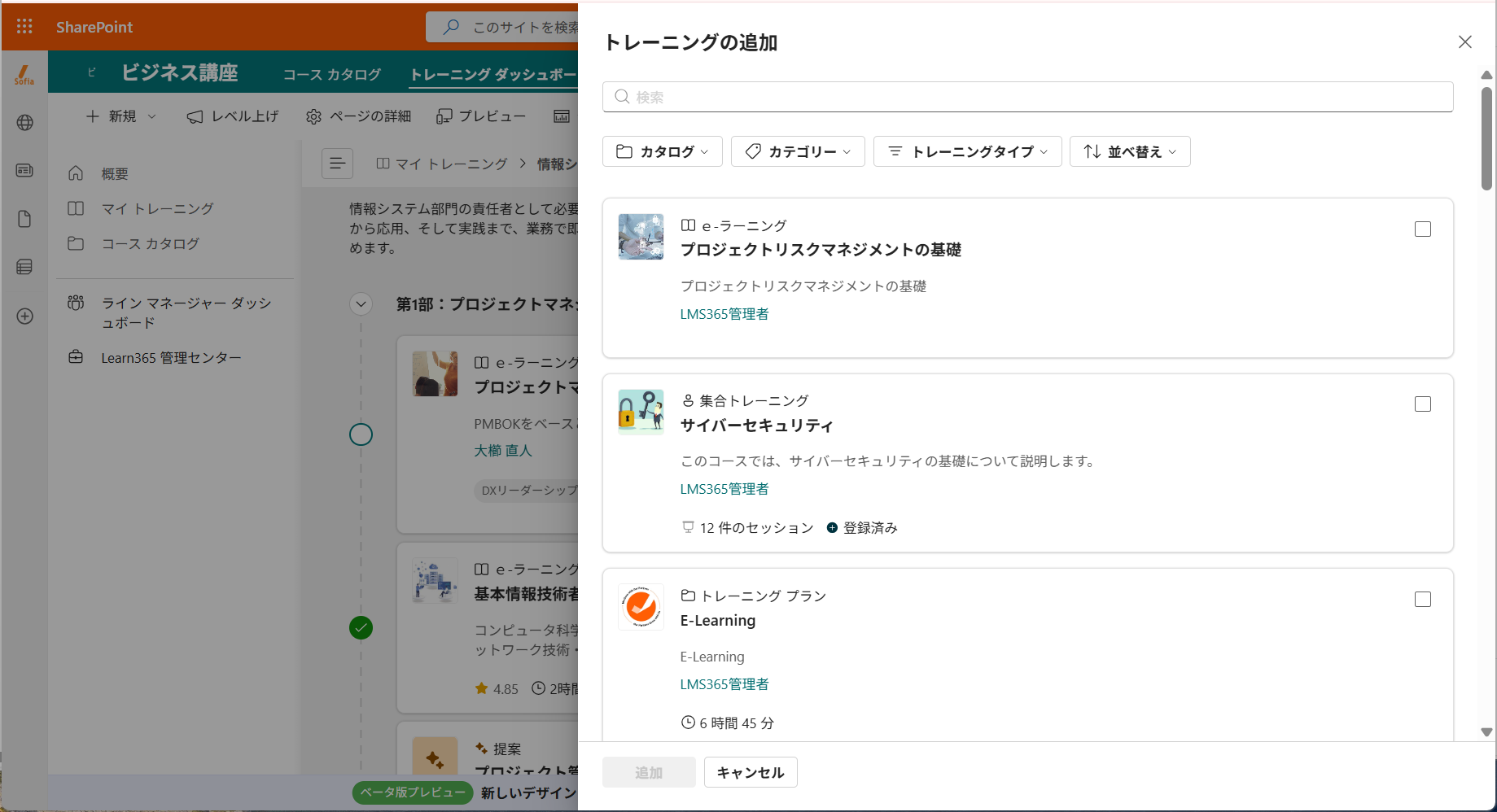Click the キャンセル button
Screen dimensions: 1497x812
(751, 772)
